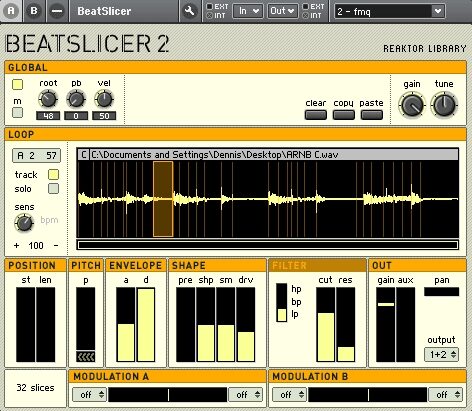Change output 1+2 selector

441,354
